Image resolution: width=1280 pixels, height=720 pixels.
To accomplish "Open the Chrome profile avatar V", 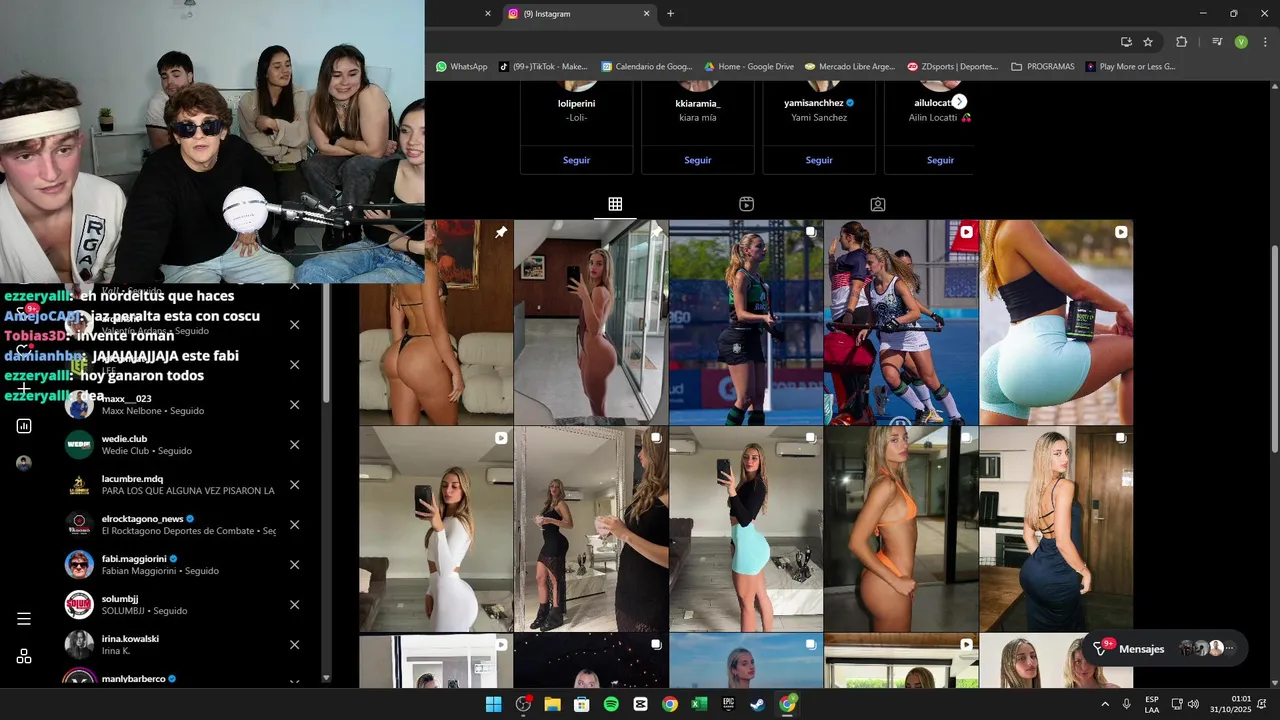I will pyautogui.click(x=1241, y=42).
